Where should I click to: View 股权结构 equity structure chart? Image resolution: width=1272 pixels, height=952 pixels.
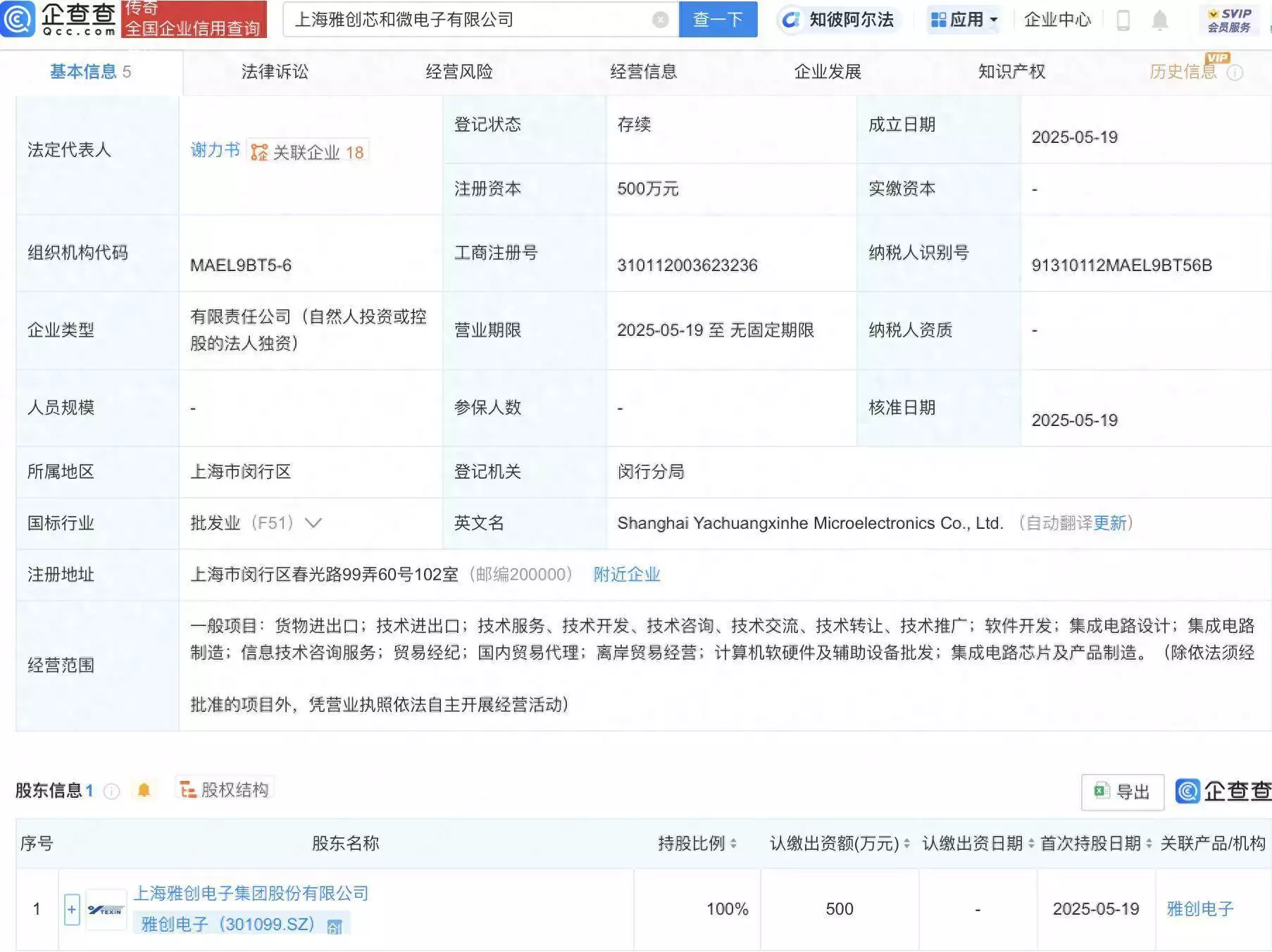point(225,790)
